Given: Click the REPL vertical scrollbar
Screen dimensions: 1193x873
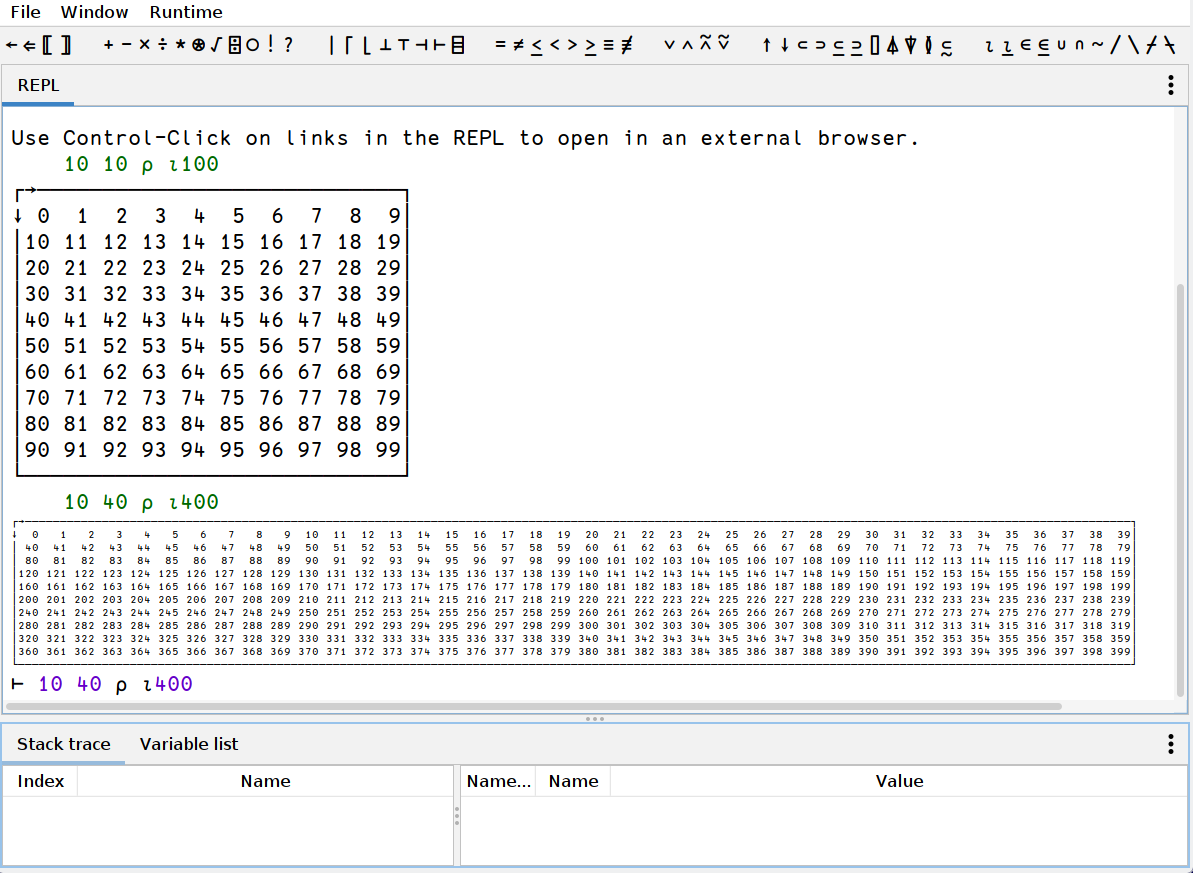Looking at the screenshot, I should tap(1181, 480).
